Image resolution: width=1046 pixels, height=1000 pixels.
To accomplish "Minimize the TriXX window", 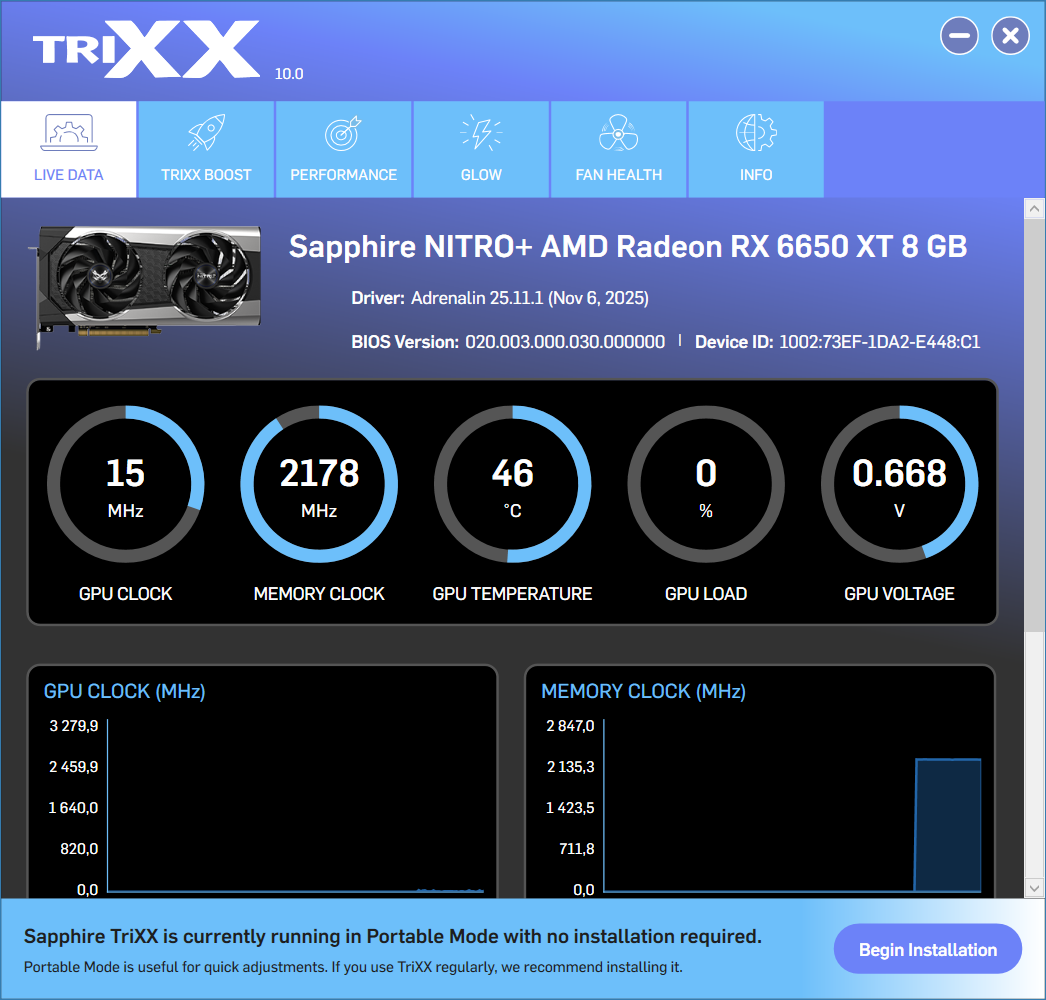I will coord(959,36).
